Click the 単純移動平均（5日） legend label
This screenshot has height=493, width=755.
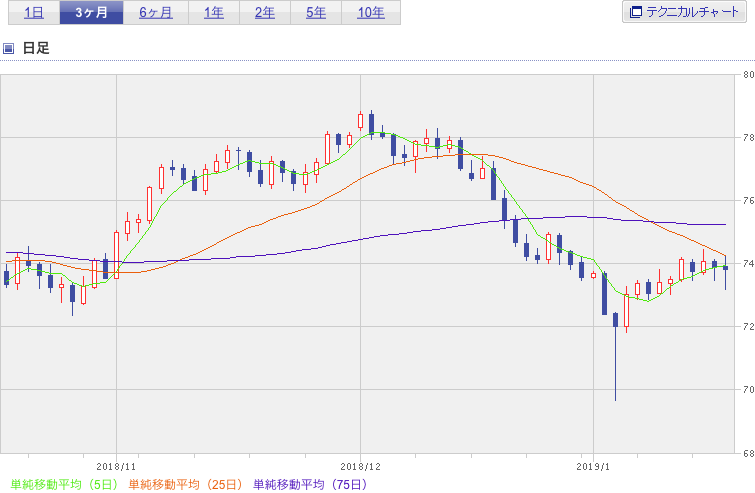point(64,484)
